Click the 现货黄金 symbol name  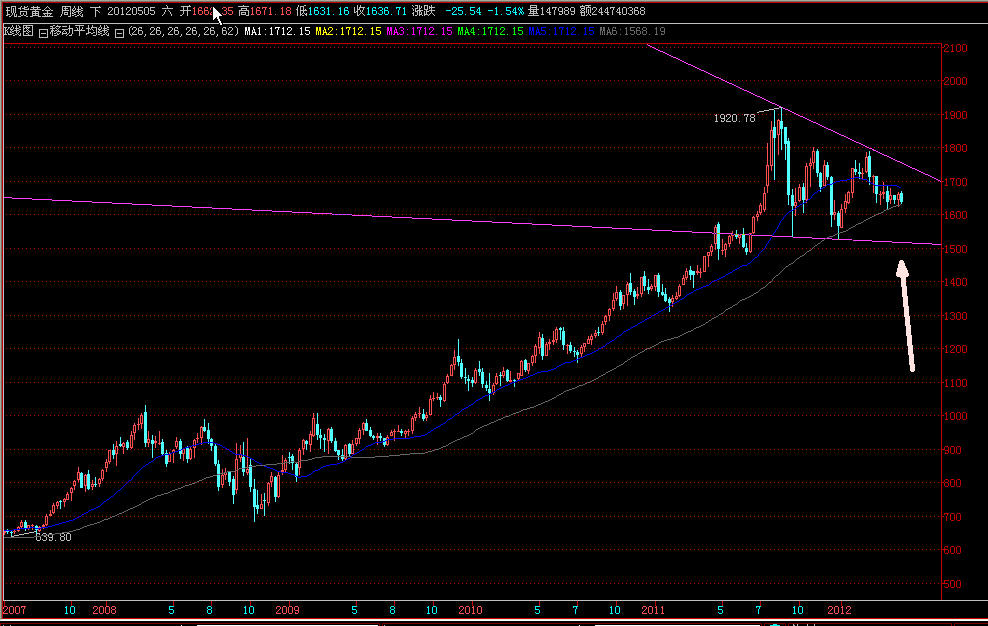(x=29, y=11)
